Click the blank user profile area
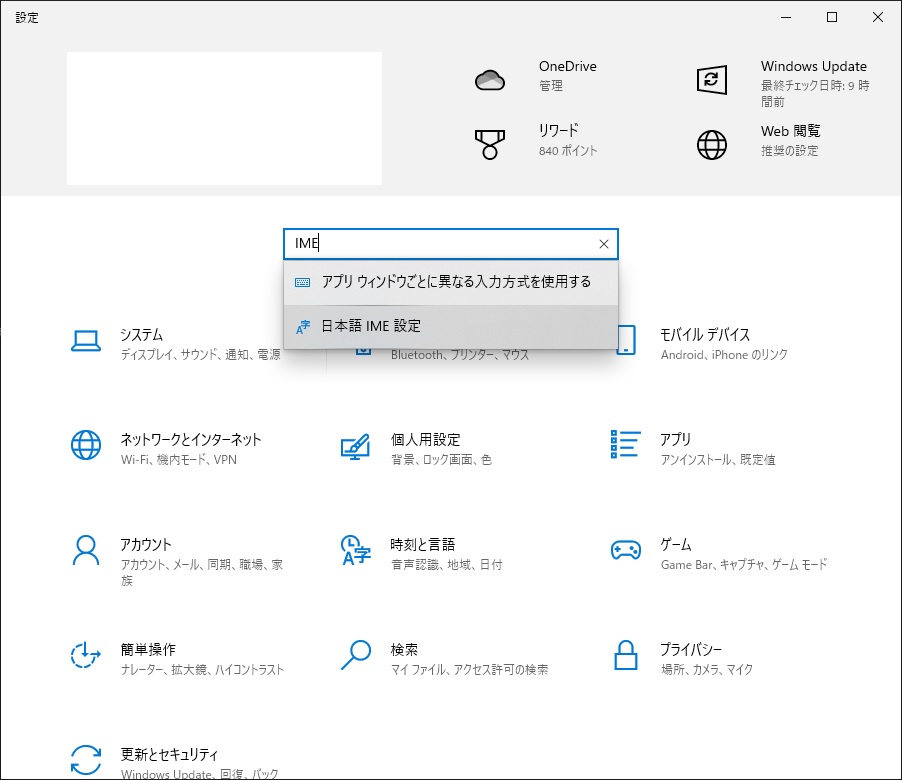Image resolution: width=902 pixels, height=780 pixels. pos(224,118)
